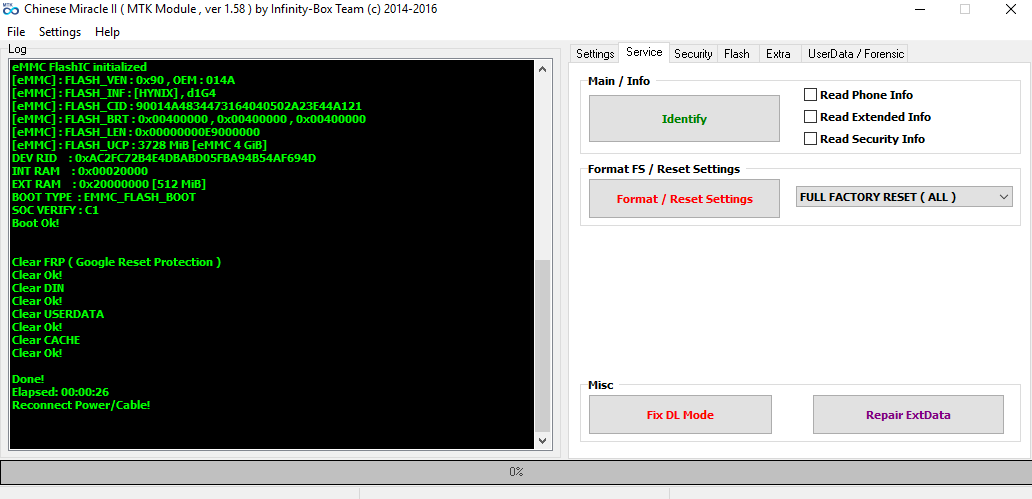Click the Fix DL Mode button
The image size is (1032, 499).
point(680,415)
